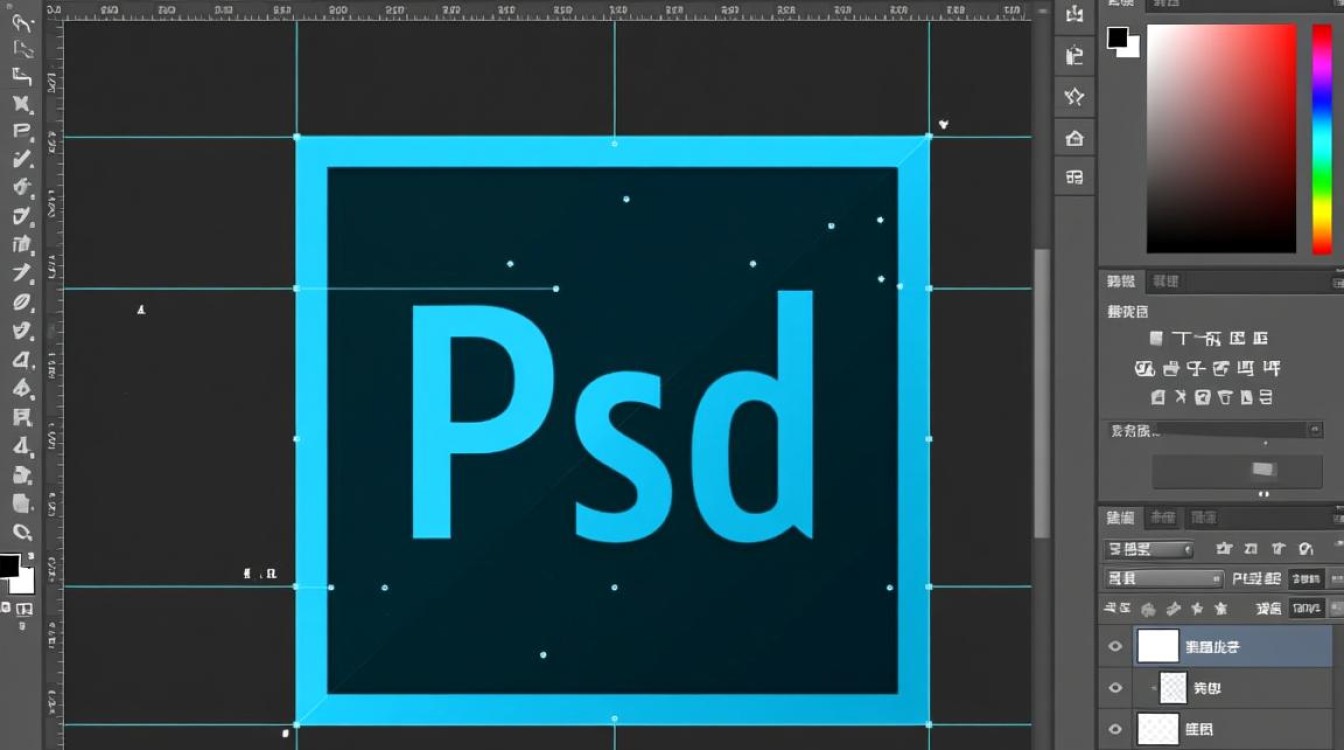Open the layer filter dropdown in the layers panel
The image size is (1344, 750).
point(1149,549)
